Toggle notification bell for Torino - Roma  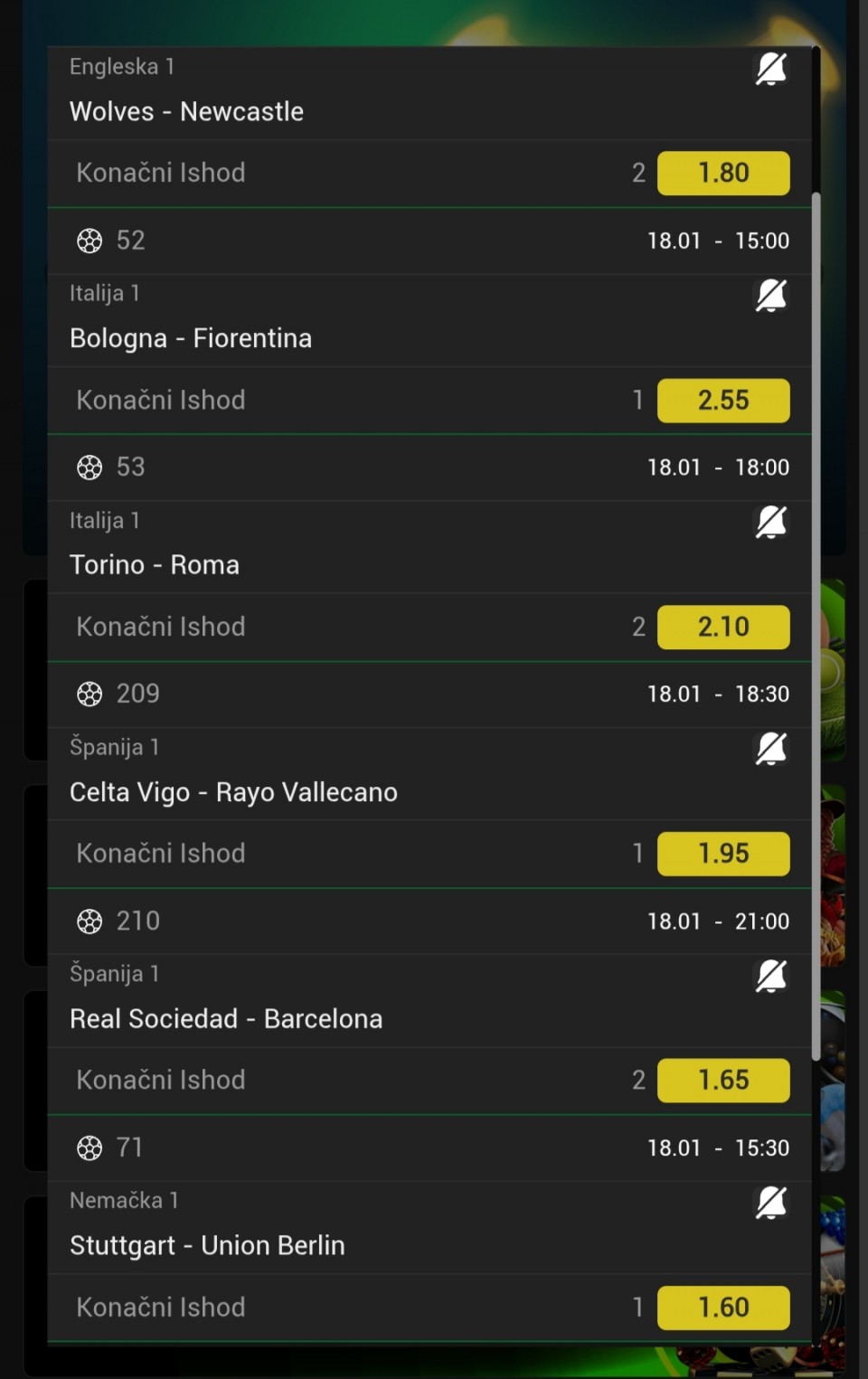771,522
